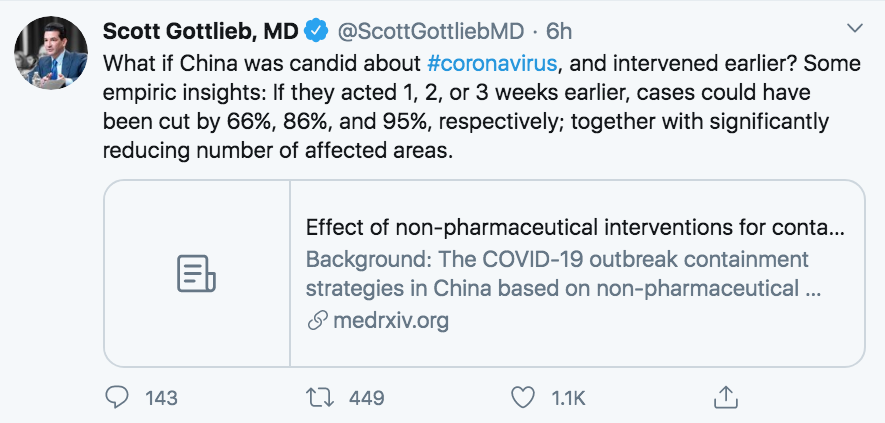Click the card Background description text
This screenshot has width=885, height=423.
pyautogui.click(x=563, y=274)
